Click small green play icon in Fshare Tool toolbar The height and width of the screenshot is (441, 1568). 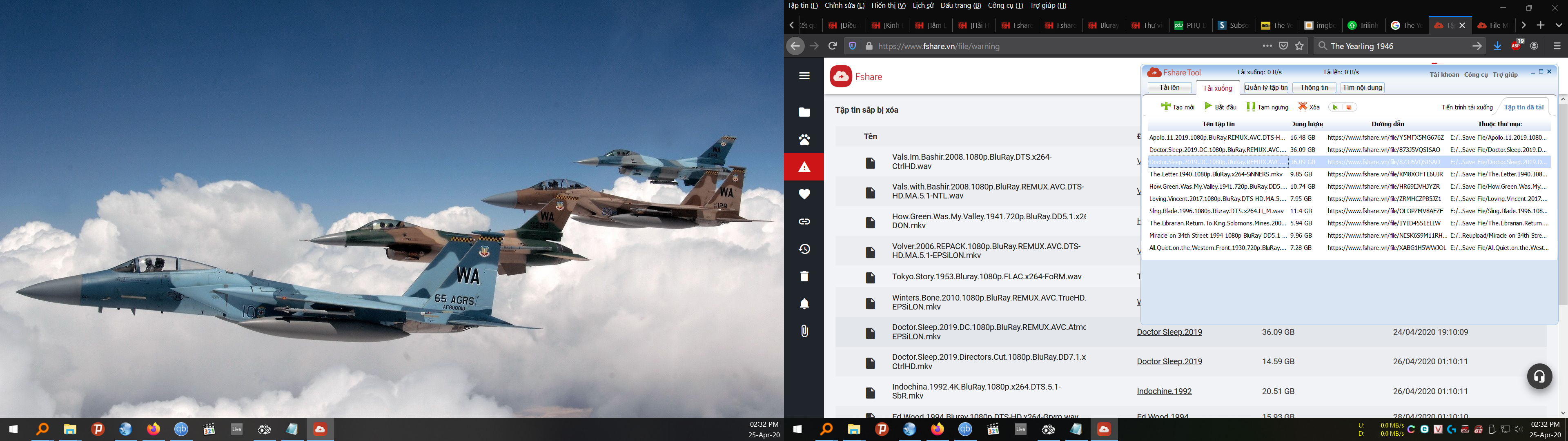click(1335, 107)
